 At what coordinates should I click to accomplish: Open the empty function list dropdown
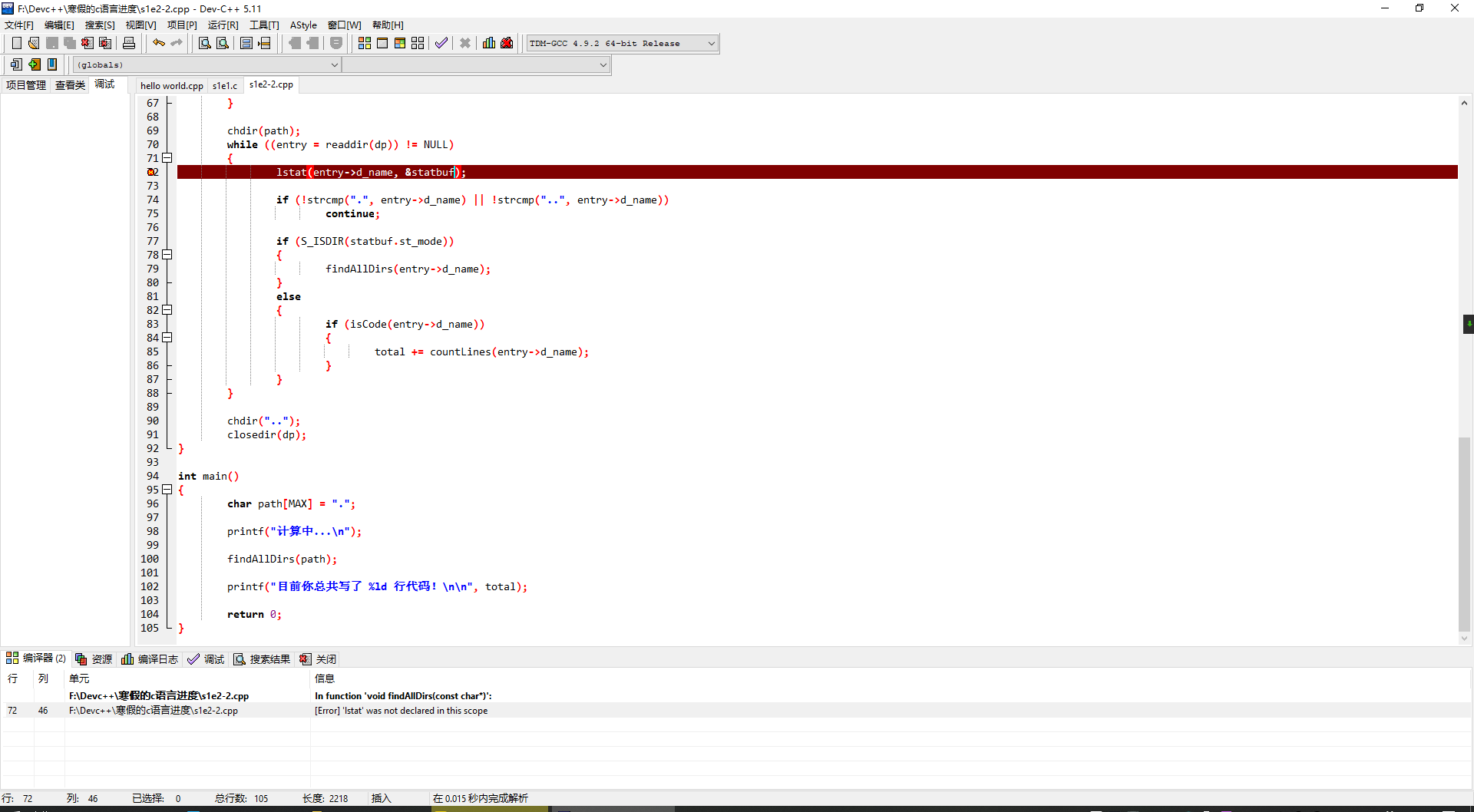tap(476, 64)
